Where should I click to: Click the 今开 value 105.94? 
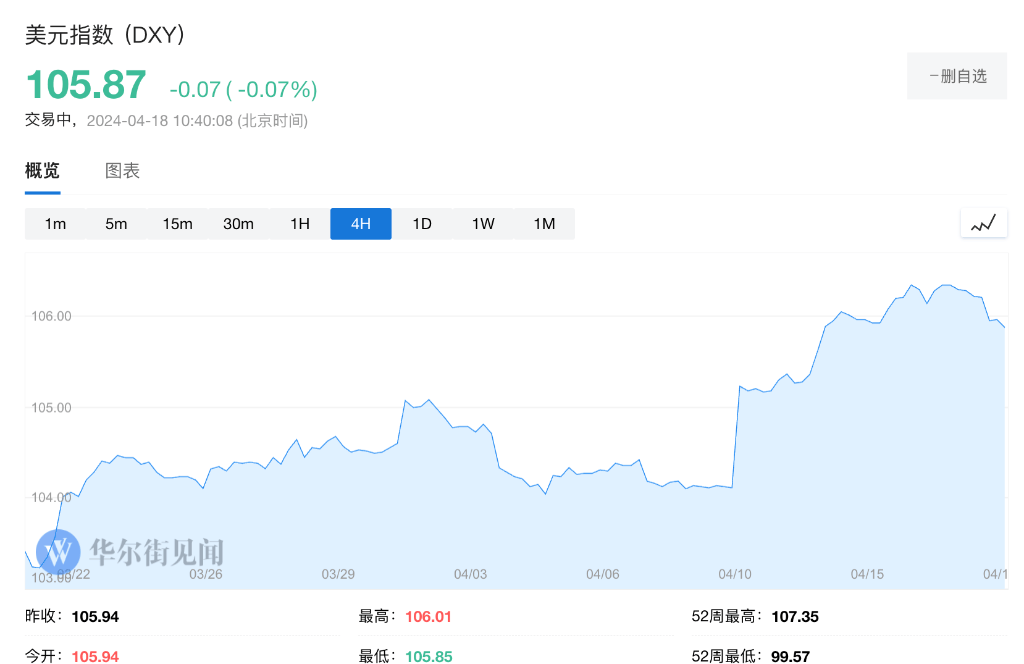95,656
